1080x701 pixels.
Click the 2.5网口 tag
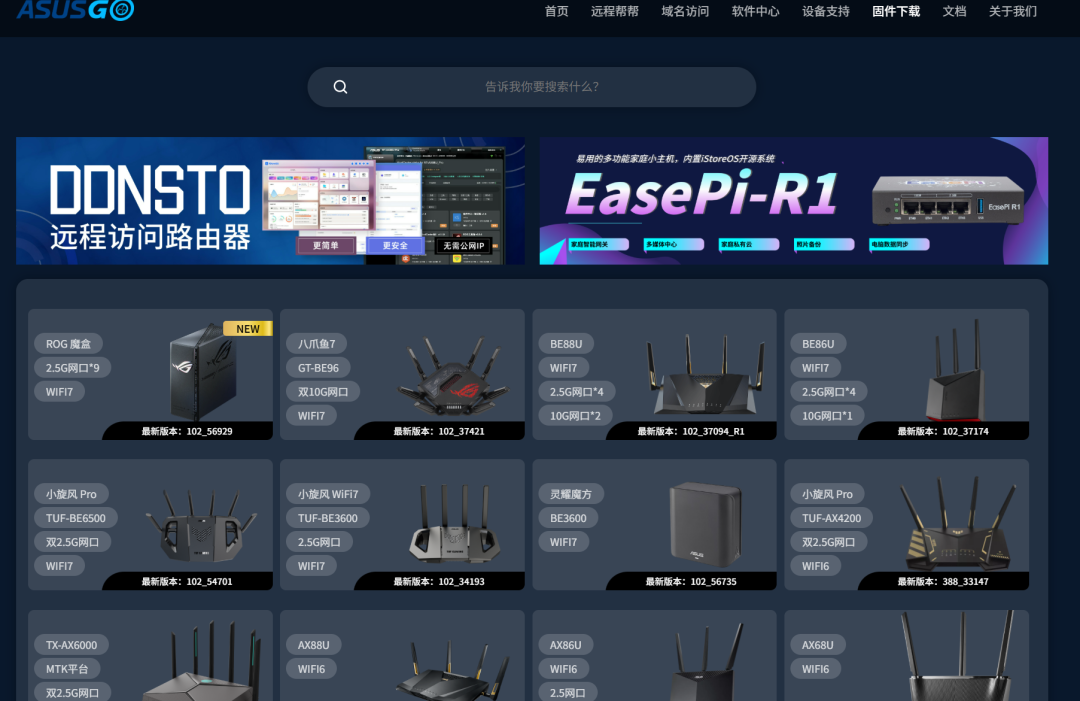click(x=568, y=693)
